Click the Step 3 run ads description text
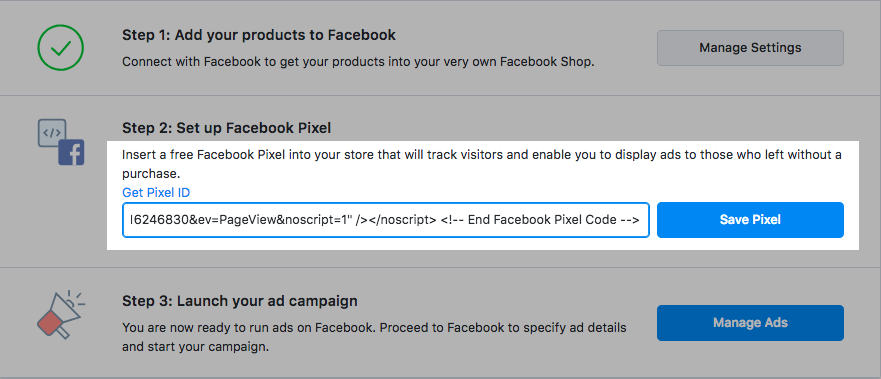 click(x=374, y=337)
